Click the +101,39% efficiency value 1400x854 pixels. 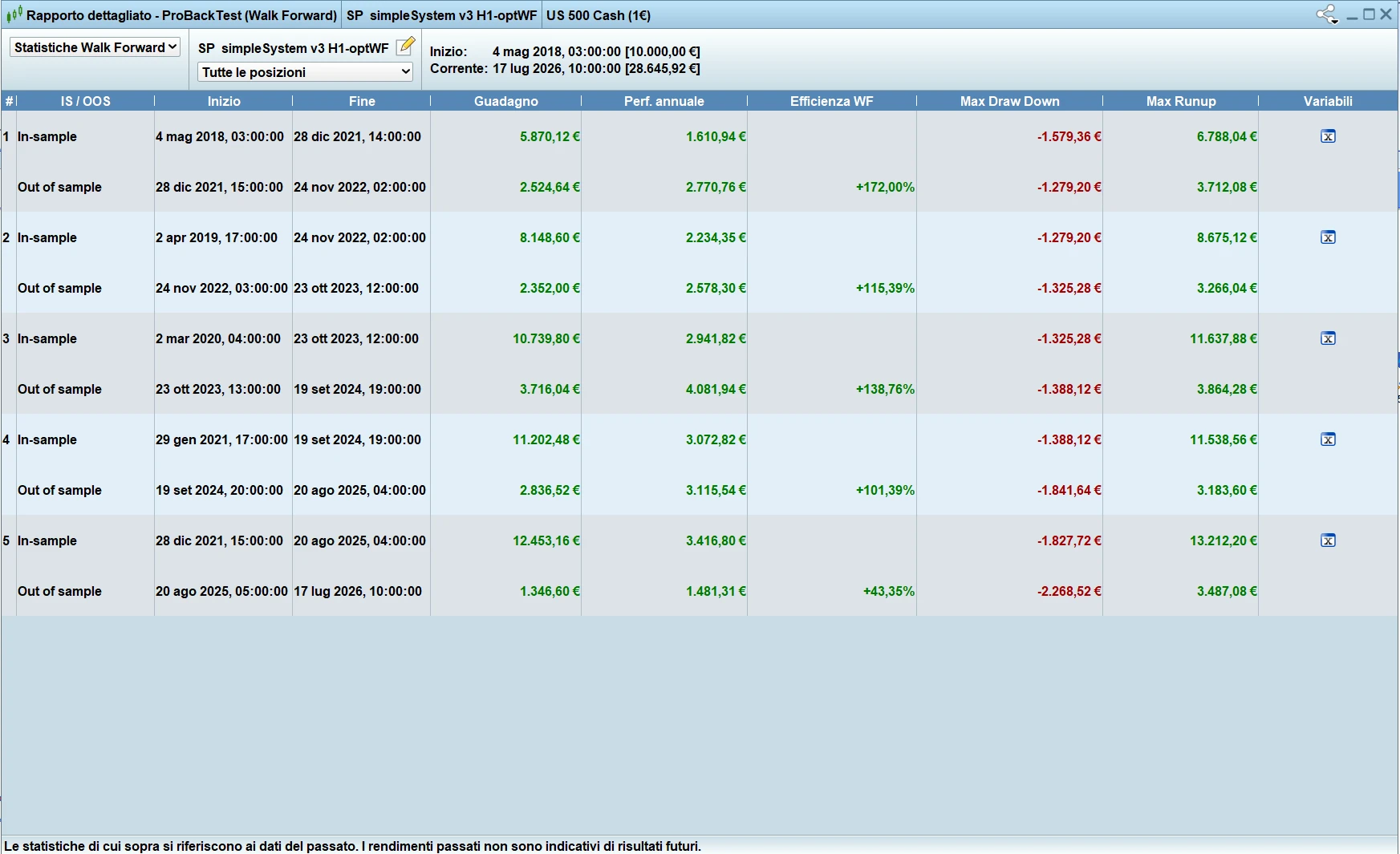click(x=885, y=490)
